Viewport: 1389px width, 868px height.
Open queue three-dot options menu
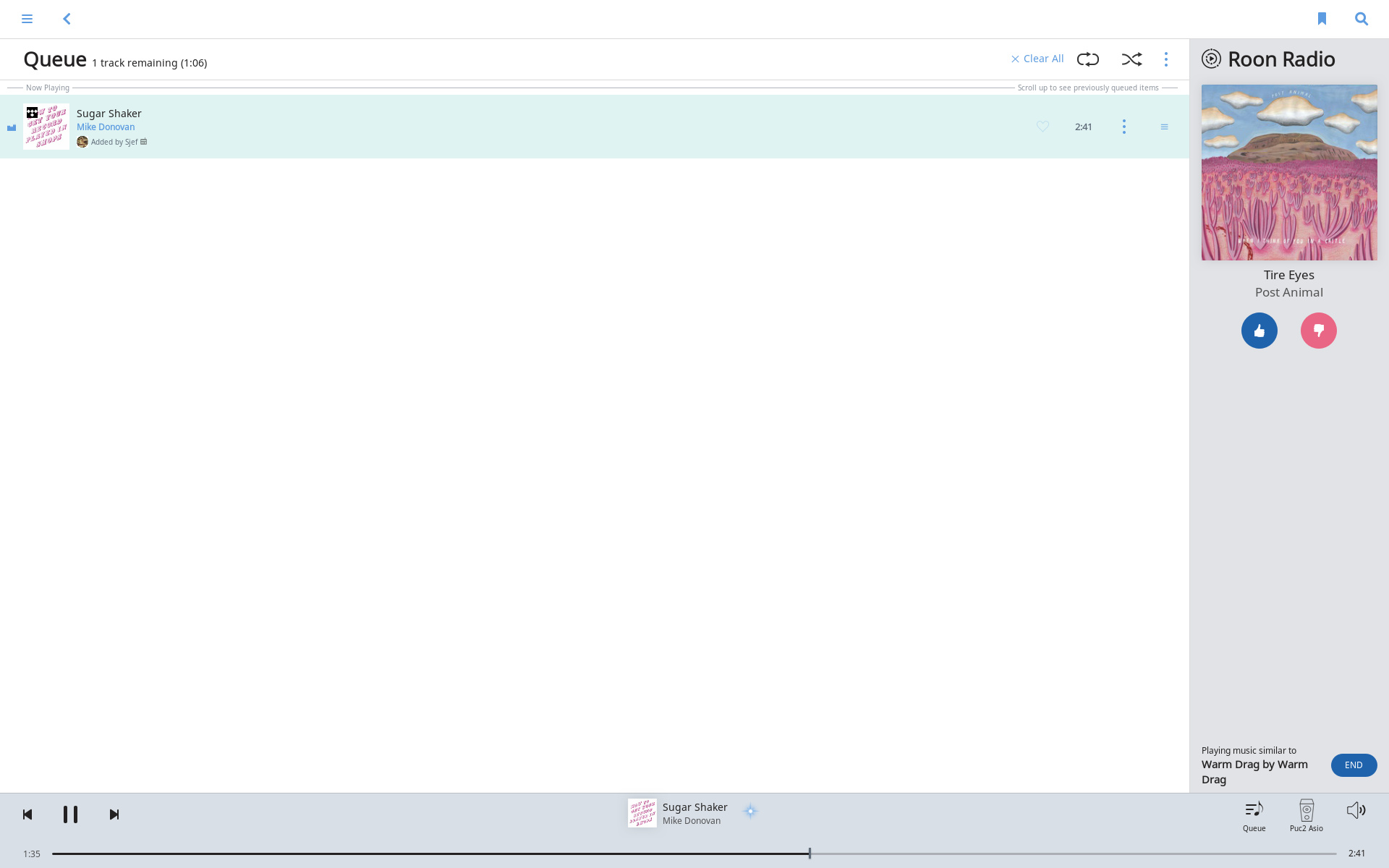(x=1166, y=59)
